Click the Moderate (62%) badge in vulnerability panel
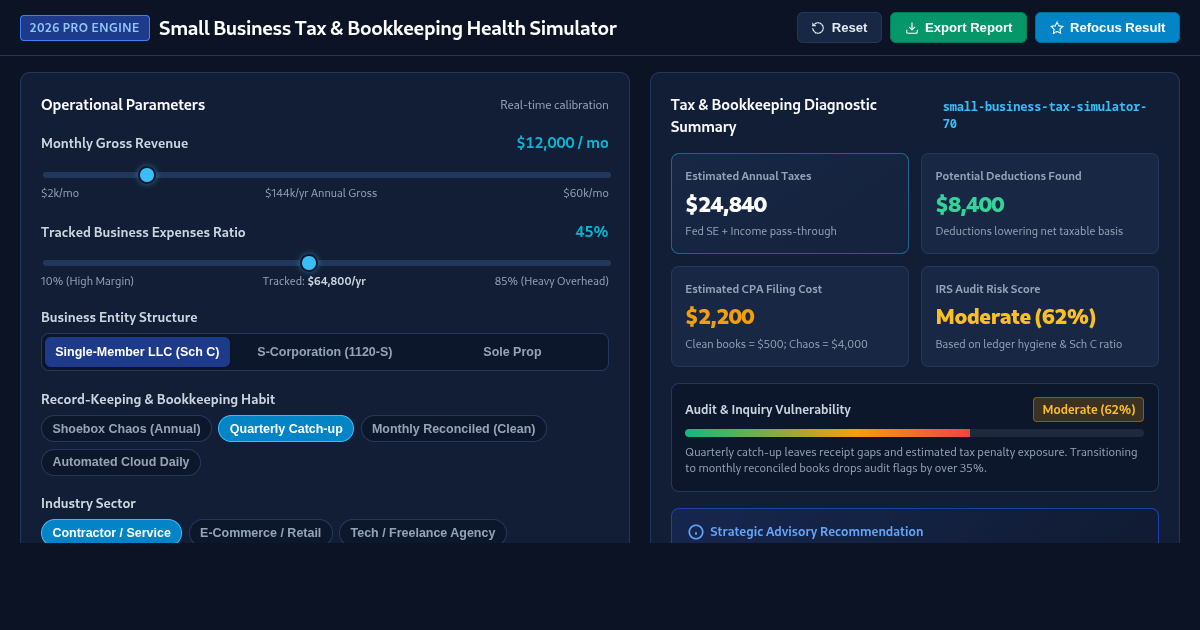1200x630 pixels. click(1088, 410)
